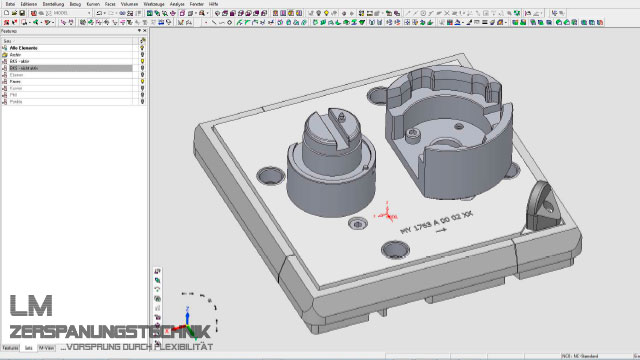This screenshot has width=640, height=360.
Task: Open the MODEL combo box dropdown
Action: pos(89,13)
